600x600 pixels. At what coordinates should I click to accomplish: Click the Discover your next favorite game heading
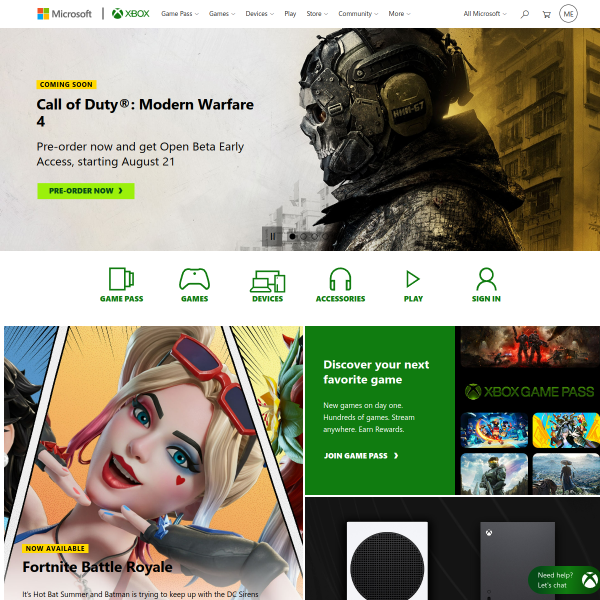376,372
